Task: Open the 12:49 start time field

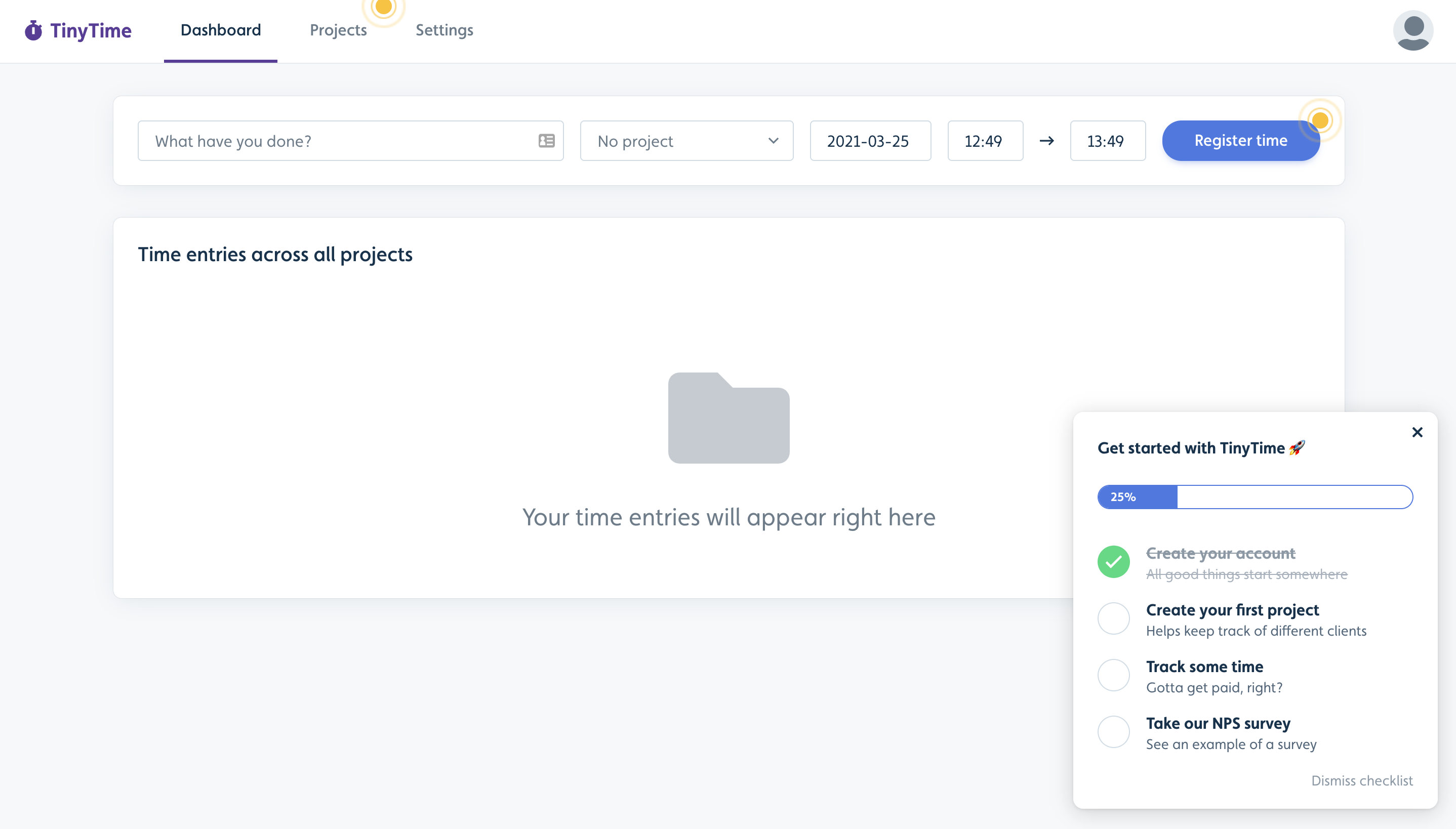Action: 985,141
